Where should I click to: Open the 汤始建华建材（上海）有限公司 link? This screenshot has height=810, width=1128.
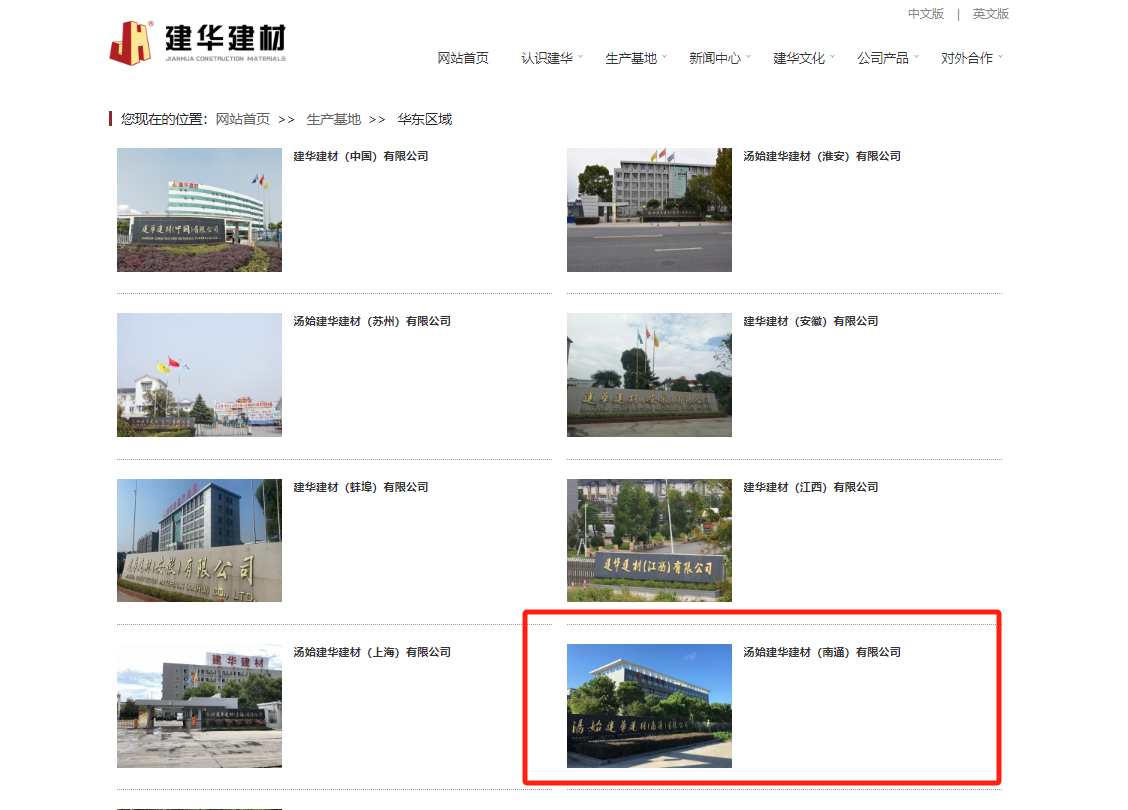pyautogui.click(x=372, y=652)
